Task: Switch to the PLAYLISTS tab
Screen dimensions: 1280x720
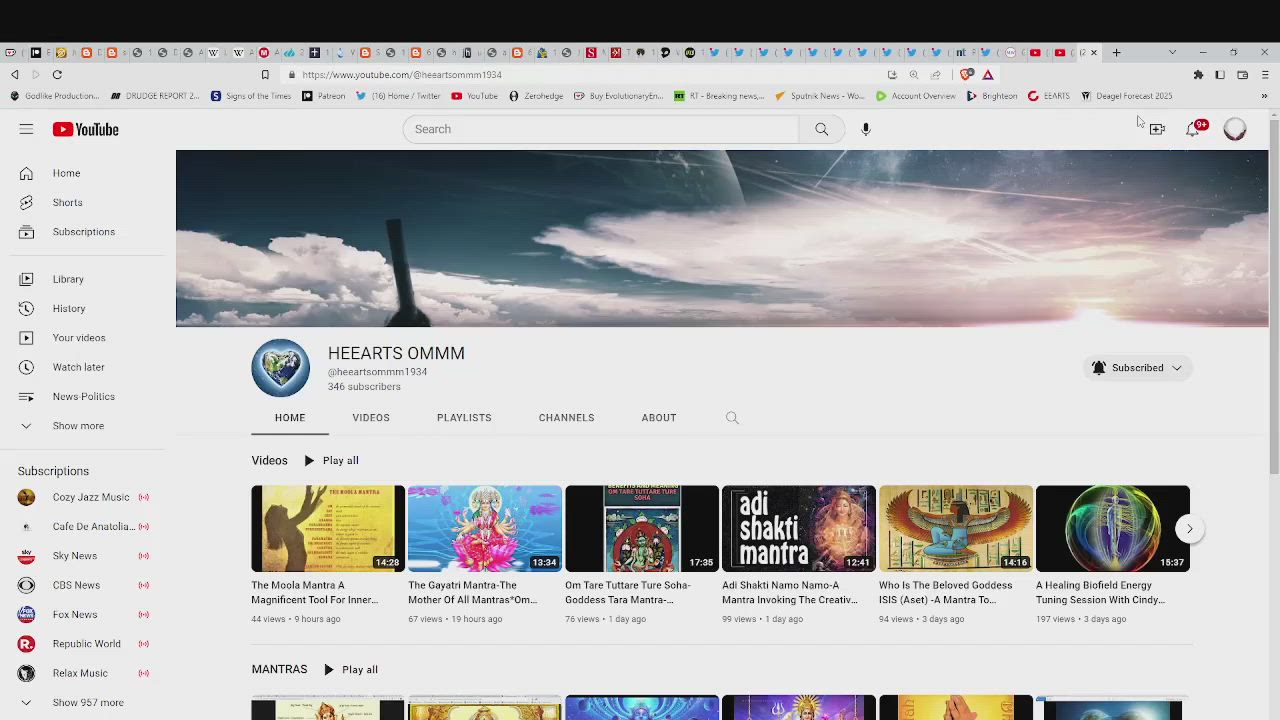Action: (464, 418)
